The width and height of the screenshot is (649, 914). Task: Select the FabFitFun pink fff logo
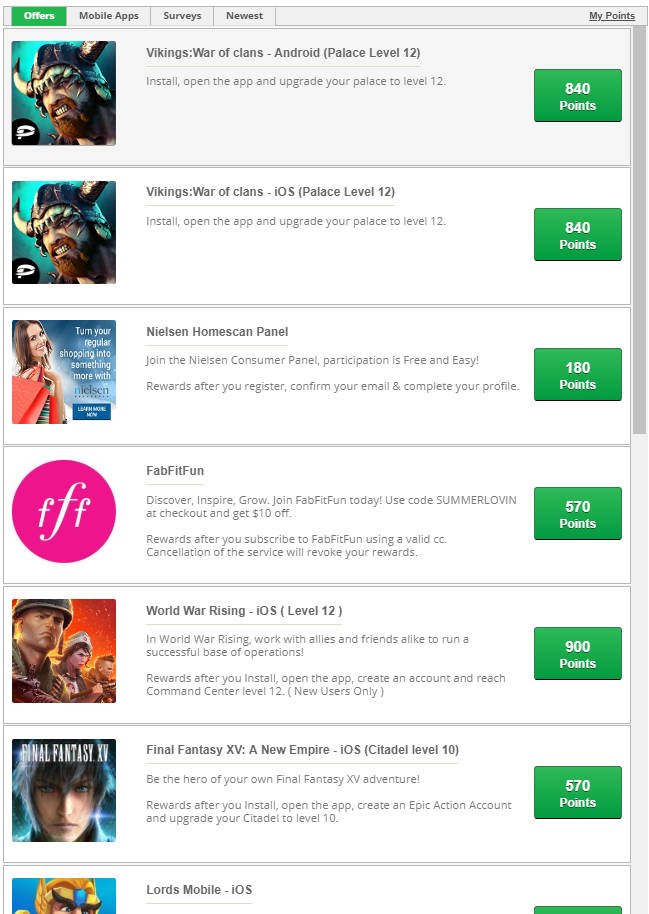[x=64, y=511]
